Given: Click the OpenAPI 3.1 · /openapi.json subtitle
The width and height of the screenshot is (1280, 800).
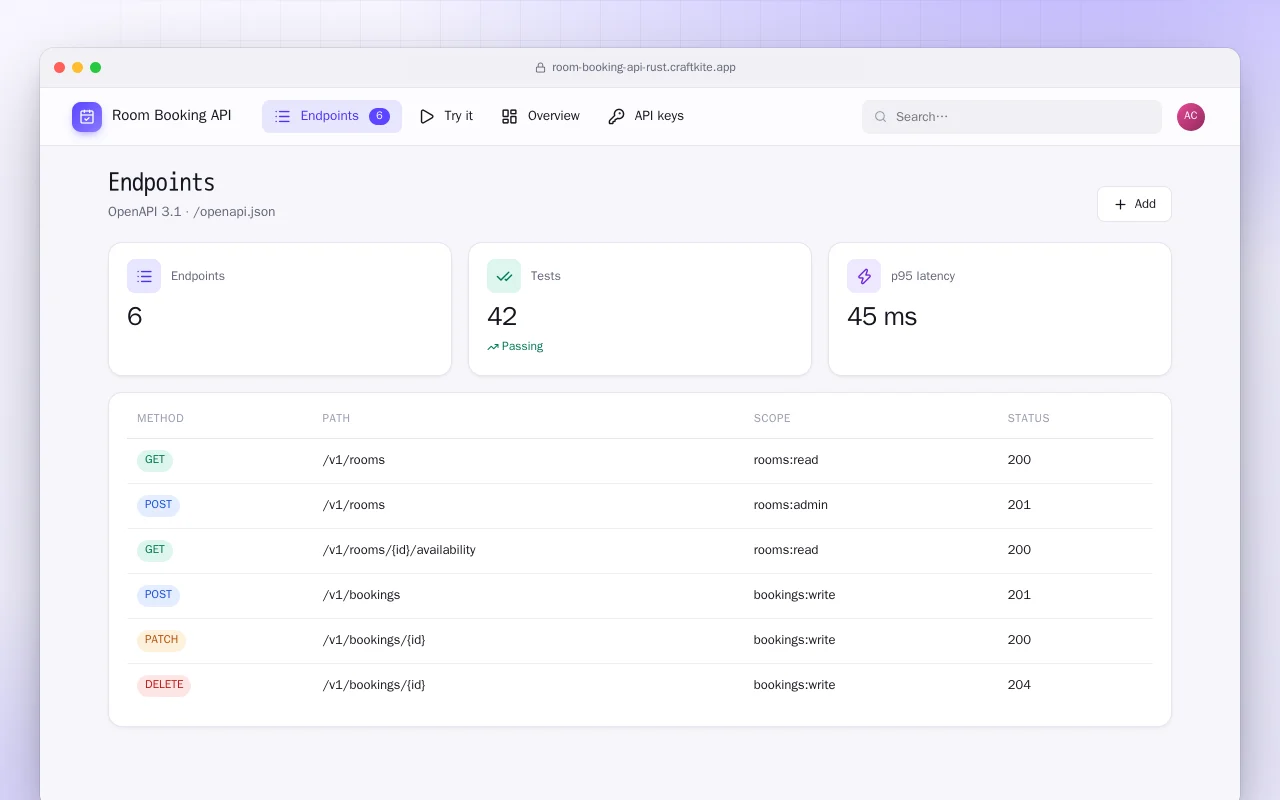Looking at the screenshot, I should pos(192,212).
